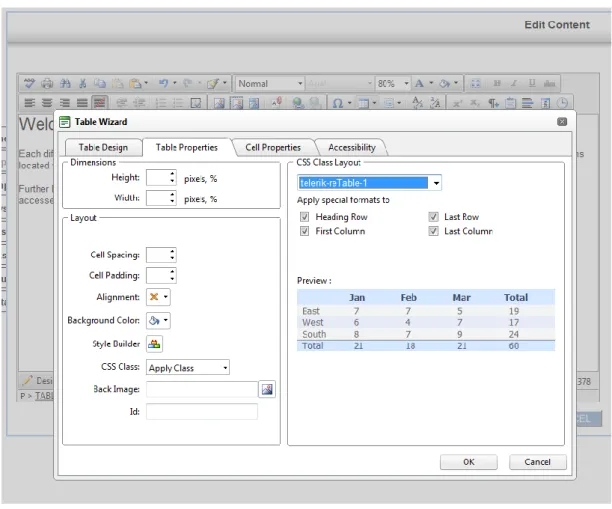
Task: Click the Cell Spacing spinner arrows
Action: point(172,255)
